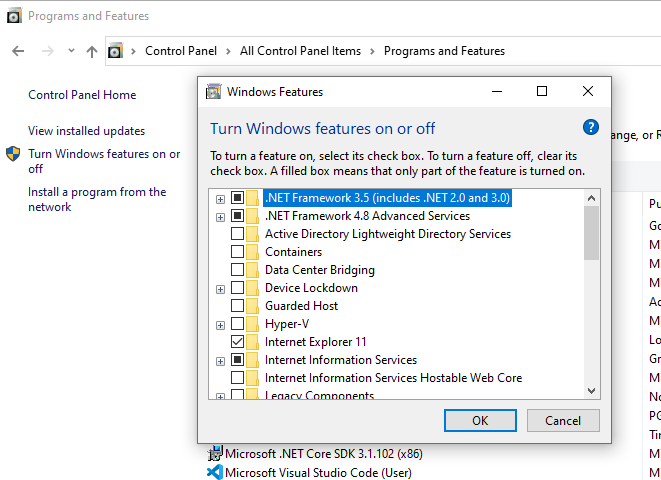Enable Active Directory Lightweight Directory Services
The image size is (661, 480).
(237, 233)
